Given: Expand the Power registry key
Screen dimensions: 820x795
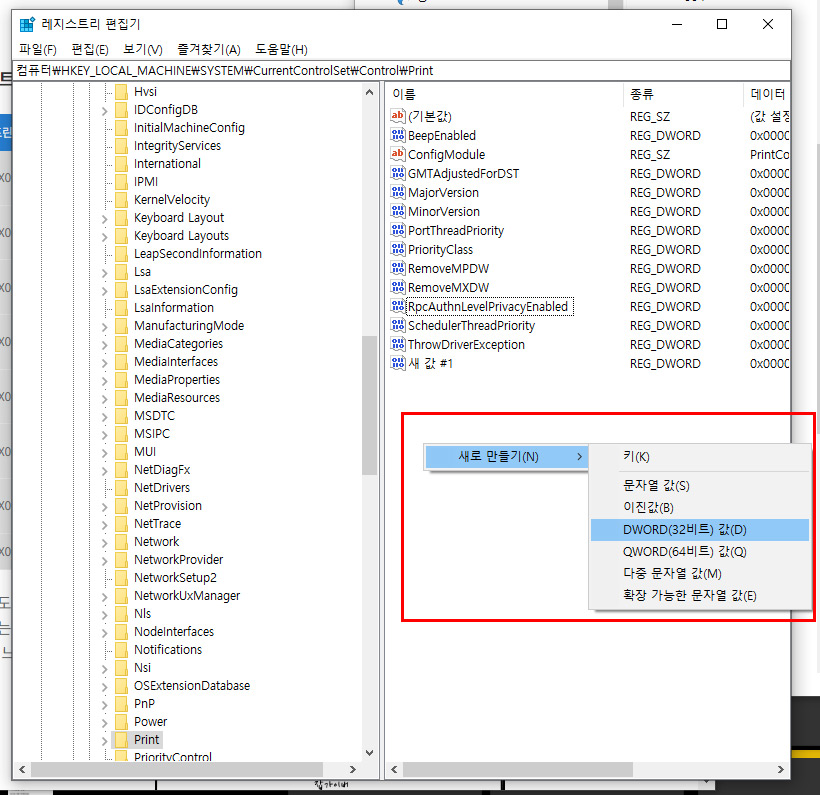Looking at the screenshot, I should coord(104,721).
